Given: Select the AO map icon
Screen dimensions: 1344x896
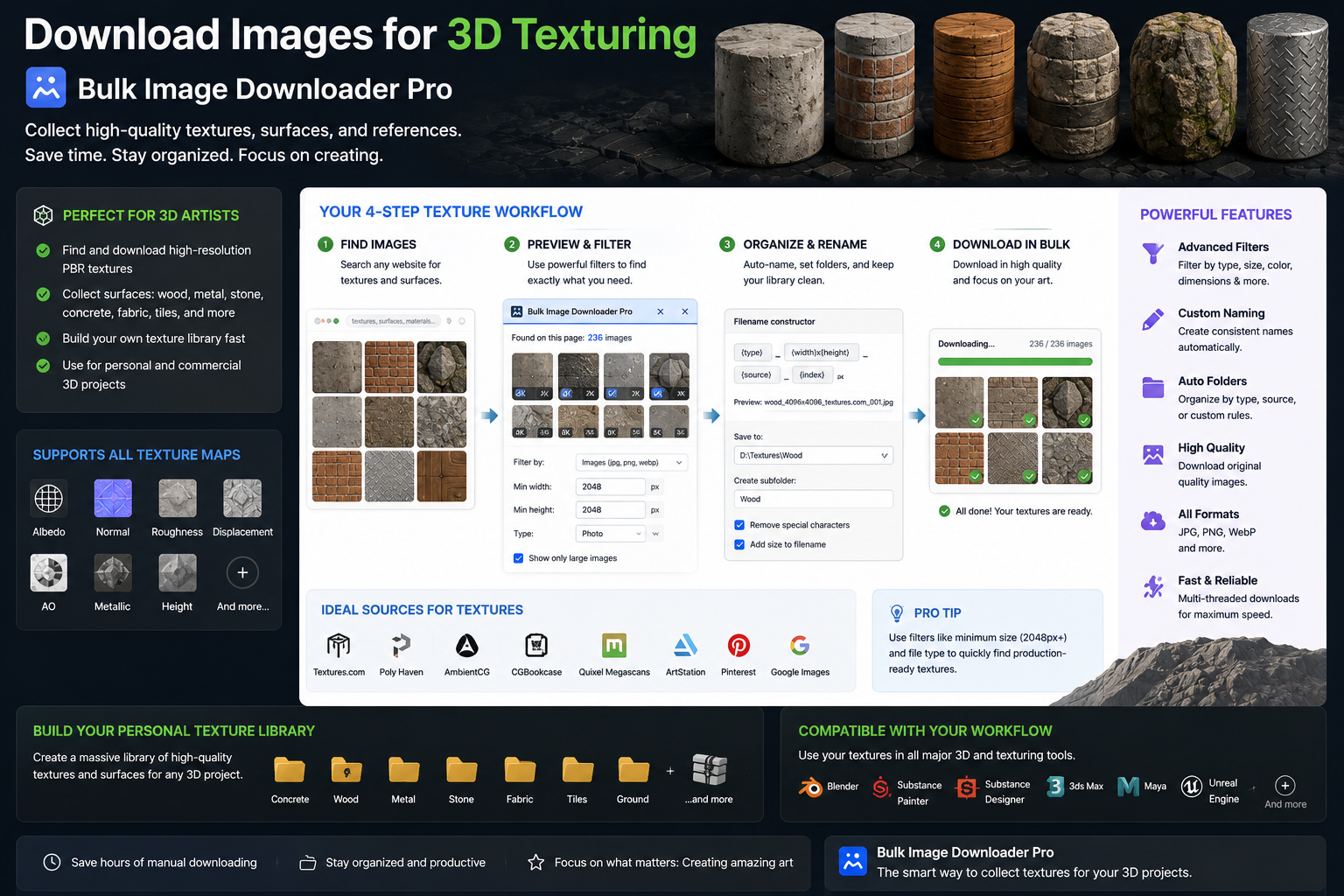Looking at the screenshot, I should click(x=48, y=573).
